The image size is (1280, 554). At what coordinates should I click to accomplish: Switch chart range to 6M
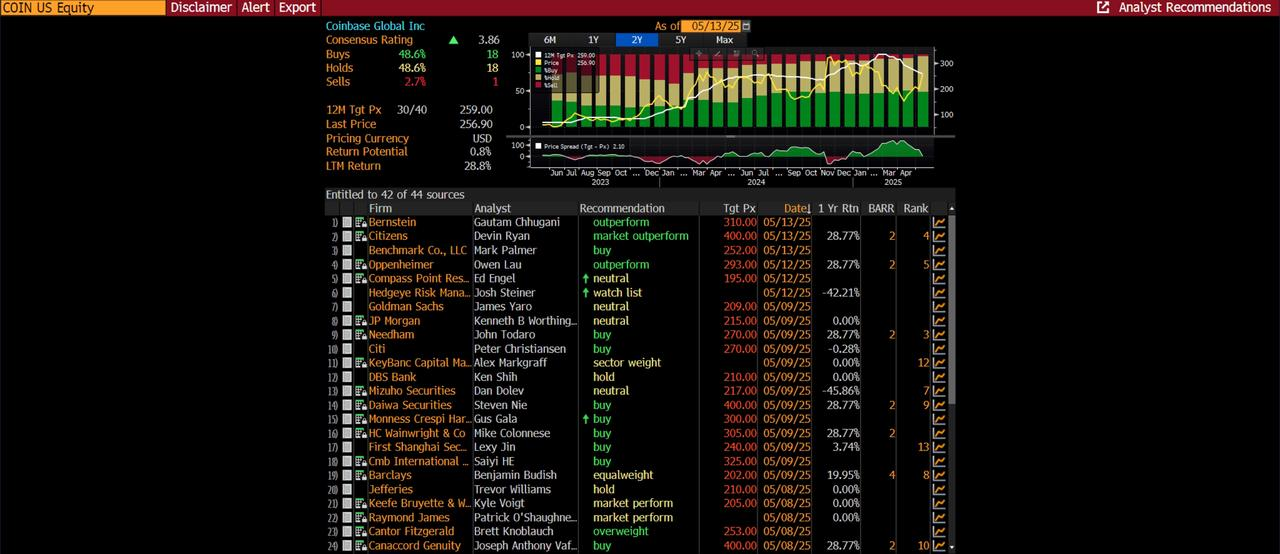549,40
